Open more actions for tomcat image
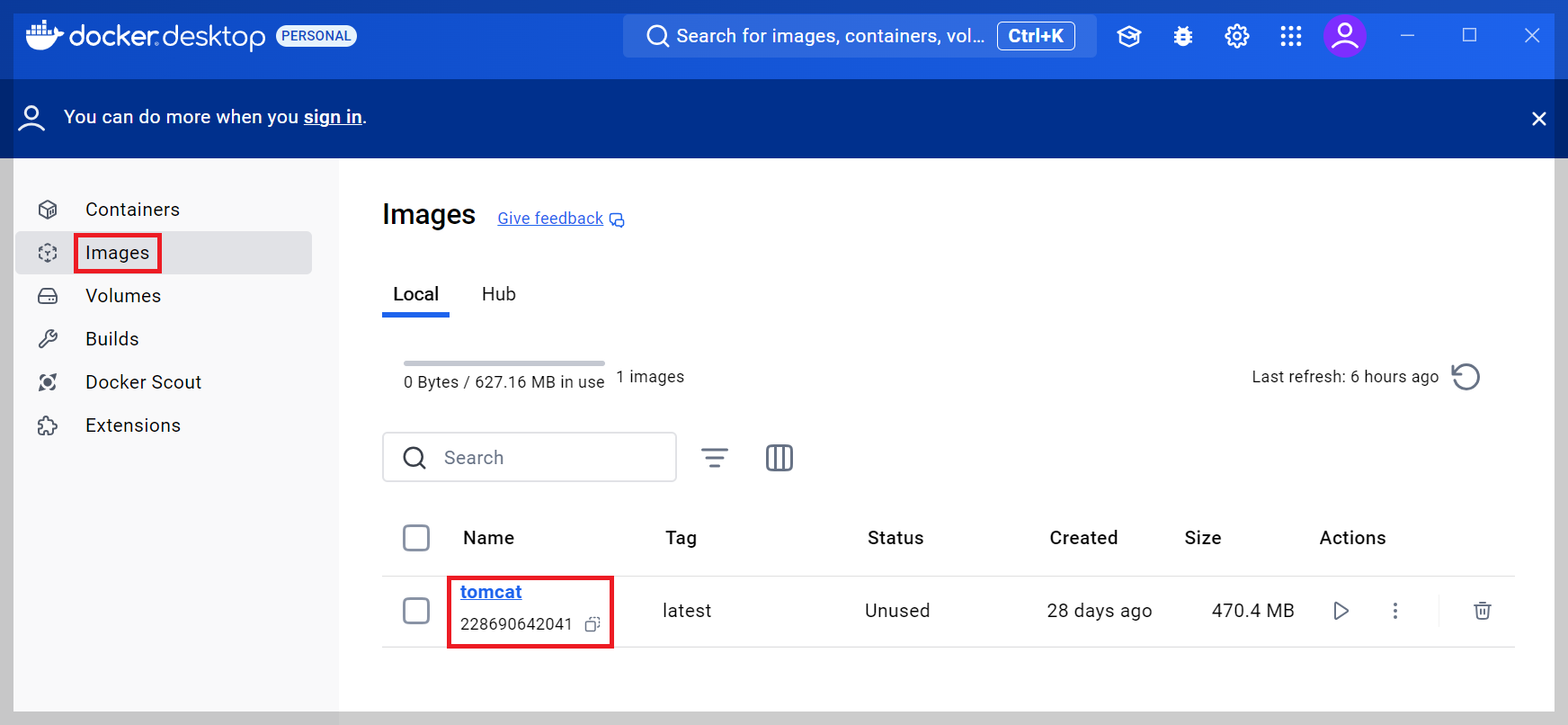 [x=1395, y=611]
